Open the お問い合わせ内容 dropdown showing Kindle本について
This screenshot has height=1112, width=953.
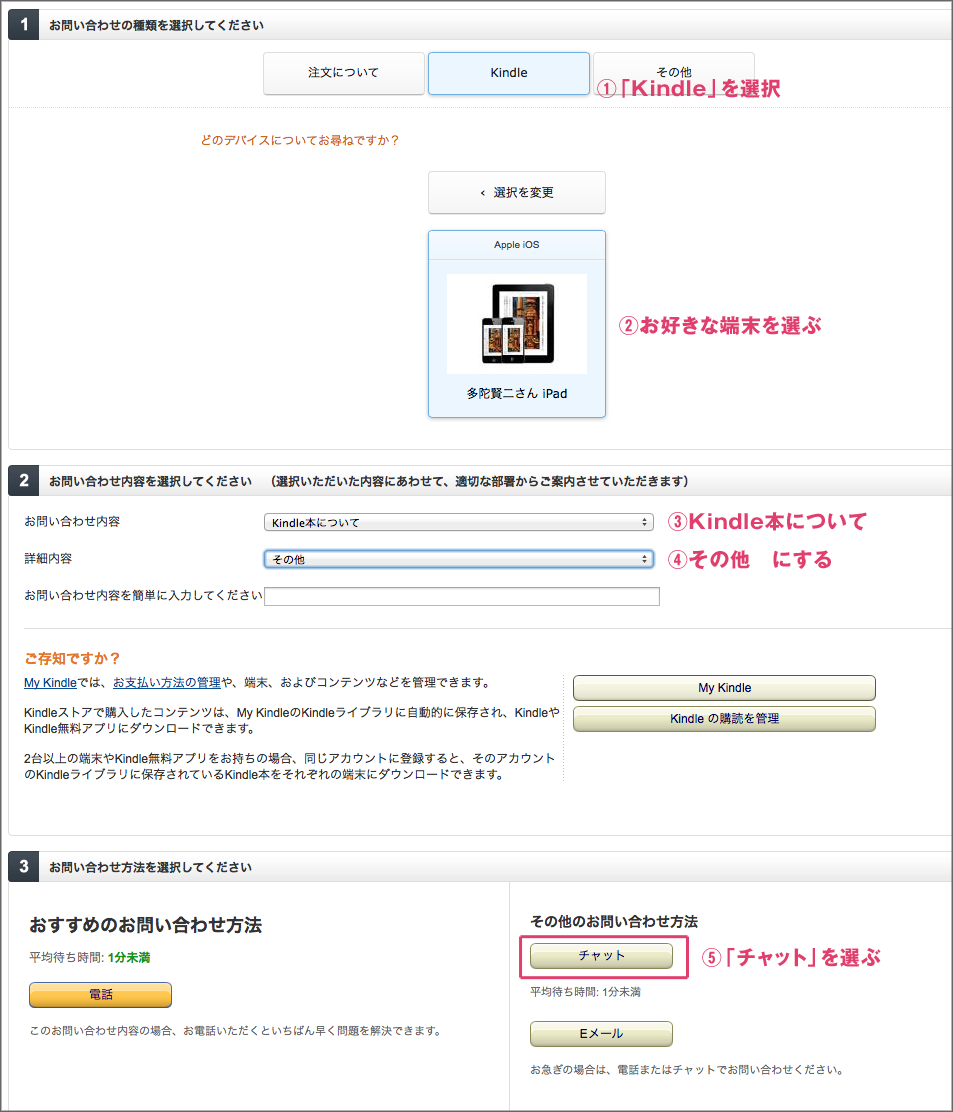click(x=458, y=523)
